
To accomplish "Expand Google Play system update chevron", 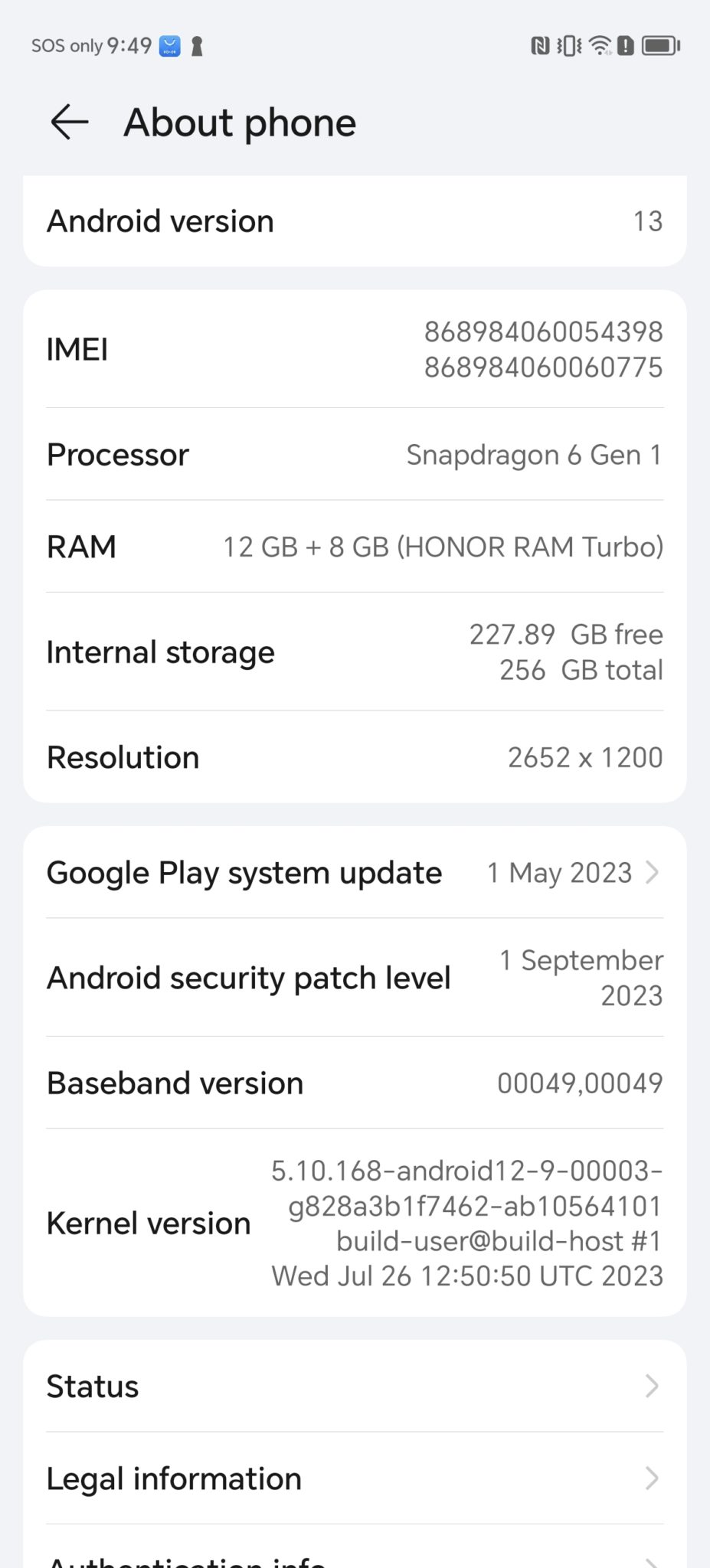I will (652, 872).
